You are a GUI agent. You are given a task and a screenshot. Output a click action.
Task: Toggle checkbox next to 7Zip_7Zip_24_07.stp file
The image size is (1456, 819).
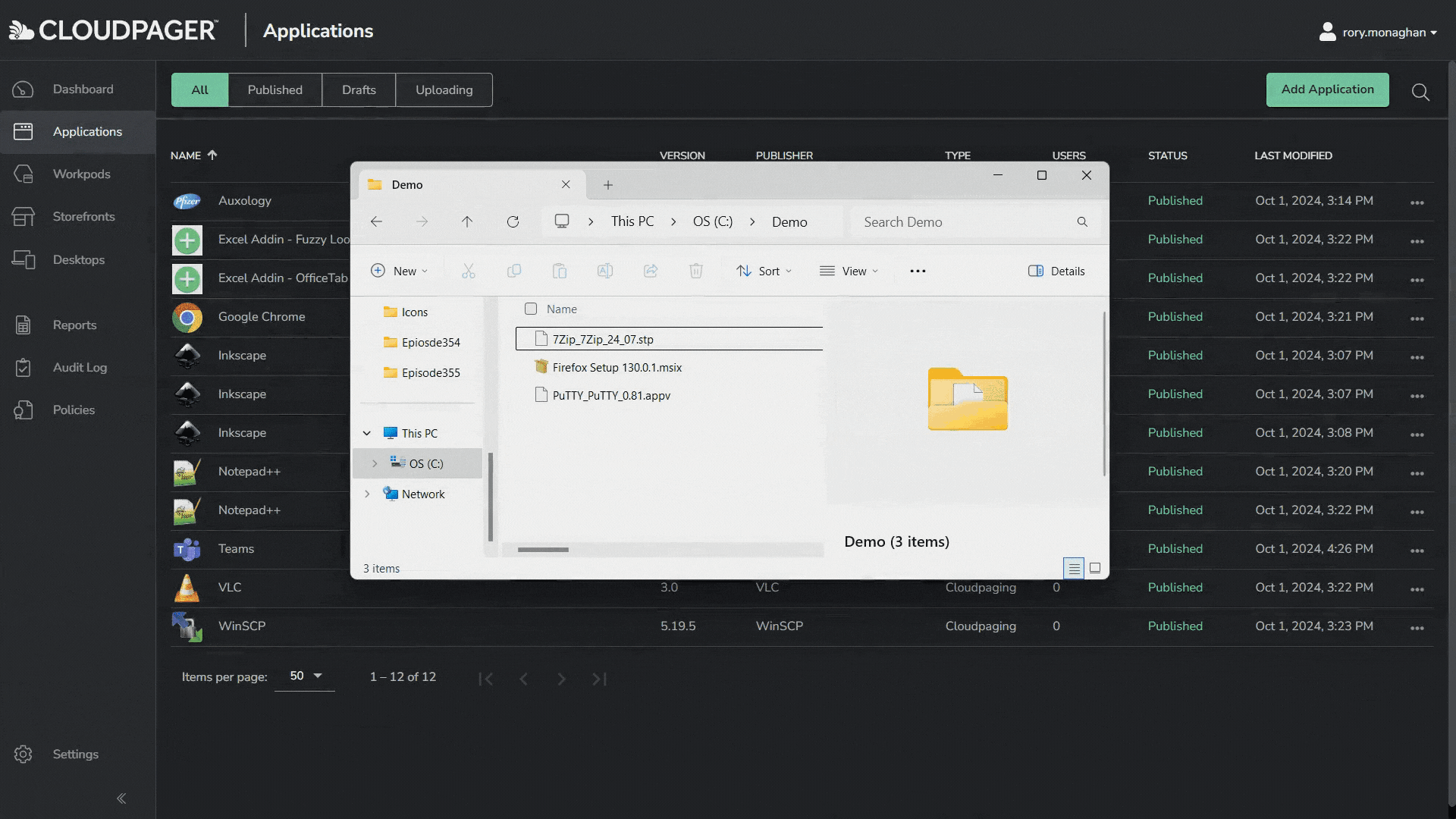pos(530,339)
